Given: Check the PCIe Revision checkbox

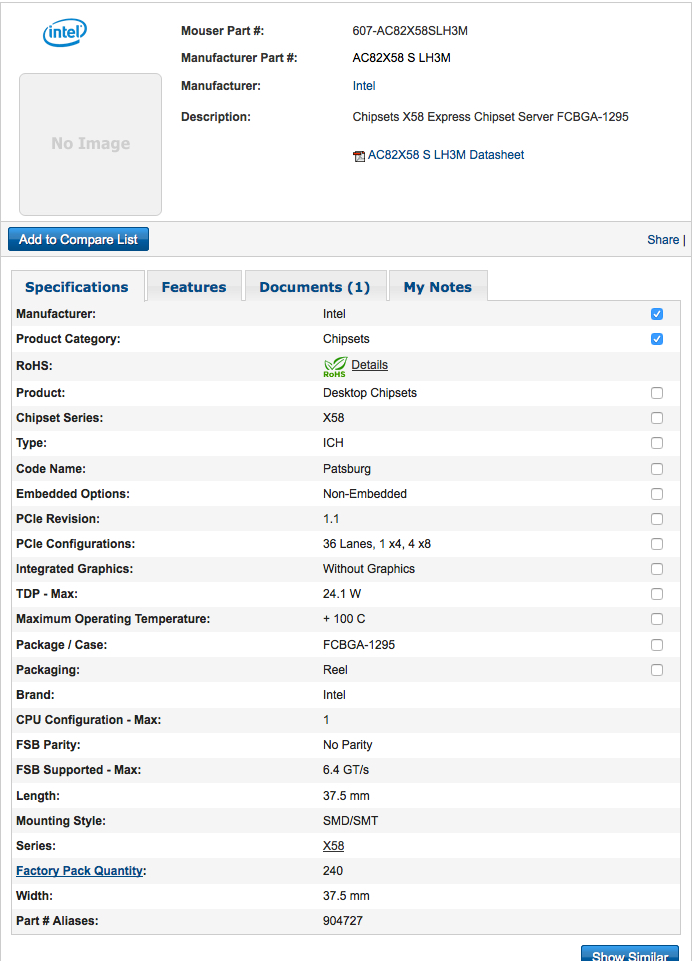Looking at the screenshot, I should tap(657, 519).
